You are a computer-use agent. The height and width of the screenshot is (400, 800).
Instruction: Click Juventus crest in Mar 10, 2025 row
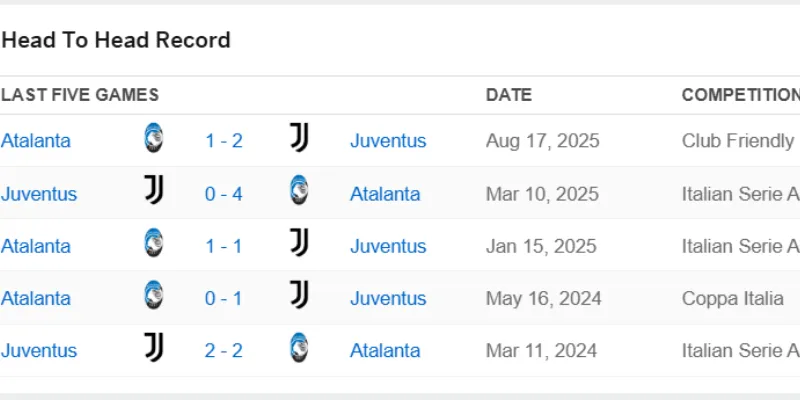[x=154, y=191]
